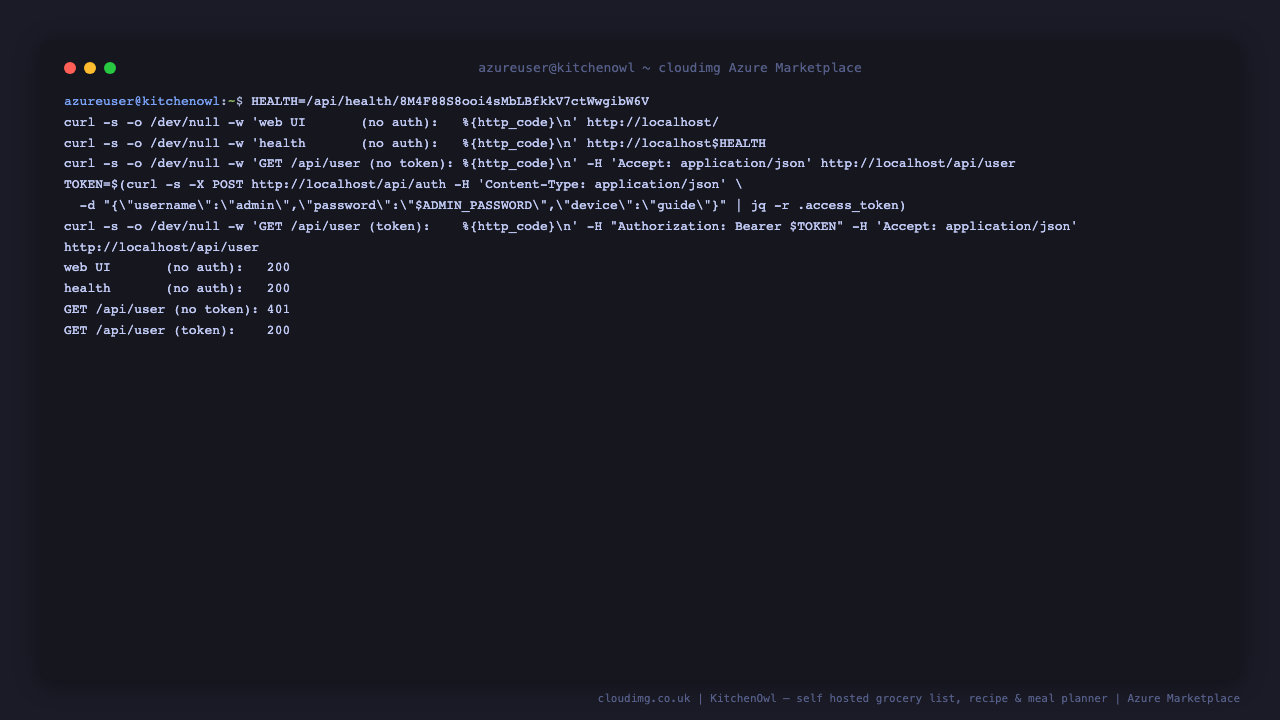Screen dimensions: 1280x720
Task: Click the curl 'web UI' command line
Action: 391,122
